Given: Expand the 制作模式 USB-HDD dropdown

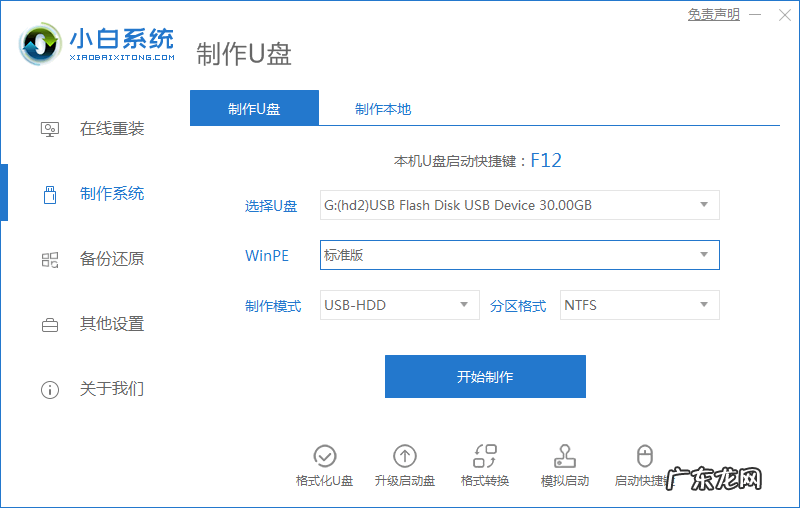Looking at the screenshot, I should tap(400, 305).
